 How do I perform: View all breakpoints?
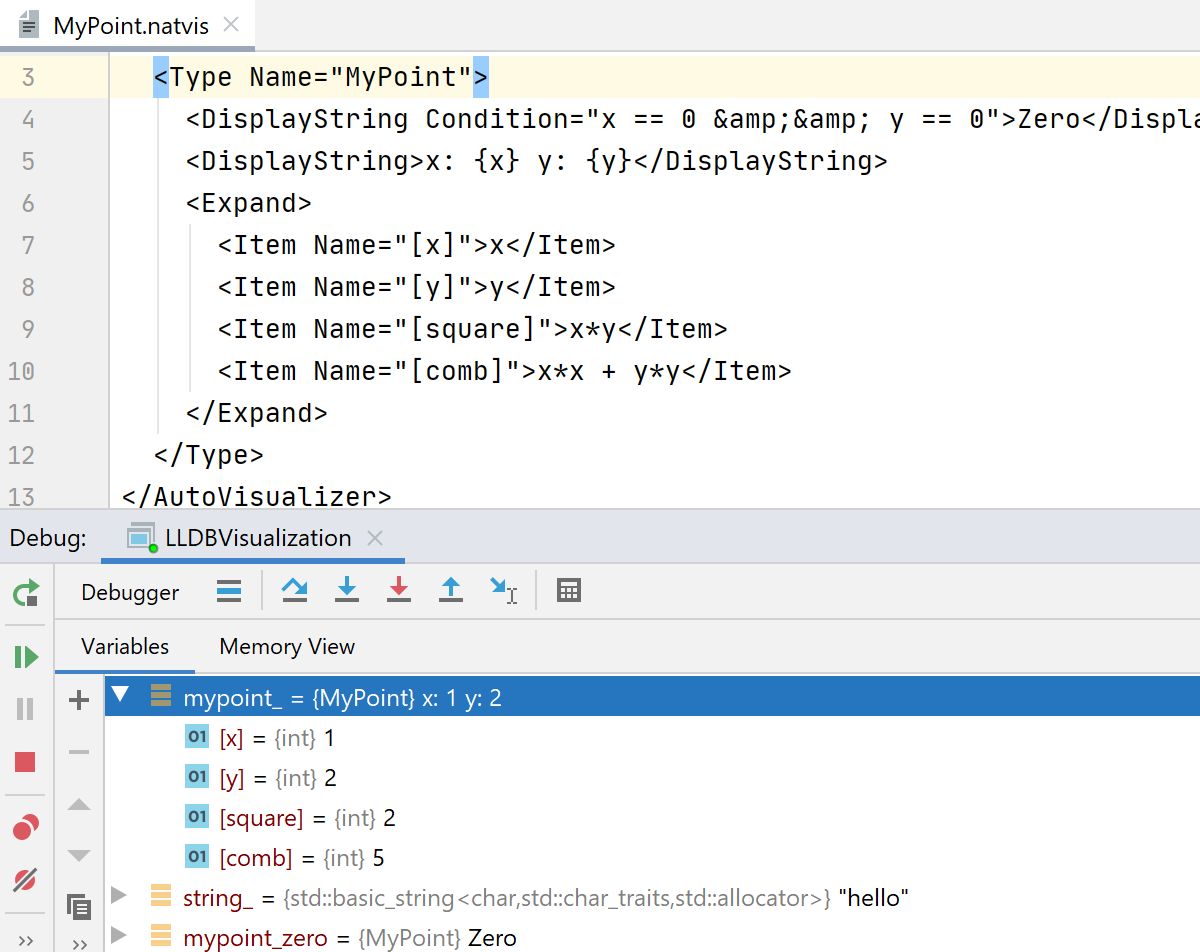pyautogui.click(x=26, y=827)
